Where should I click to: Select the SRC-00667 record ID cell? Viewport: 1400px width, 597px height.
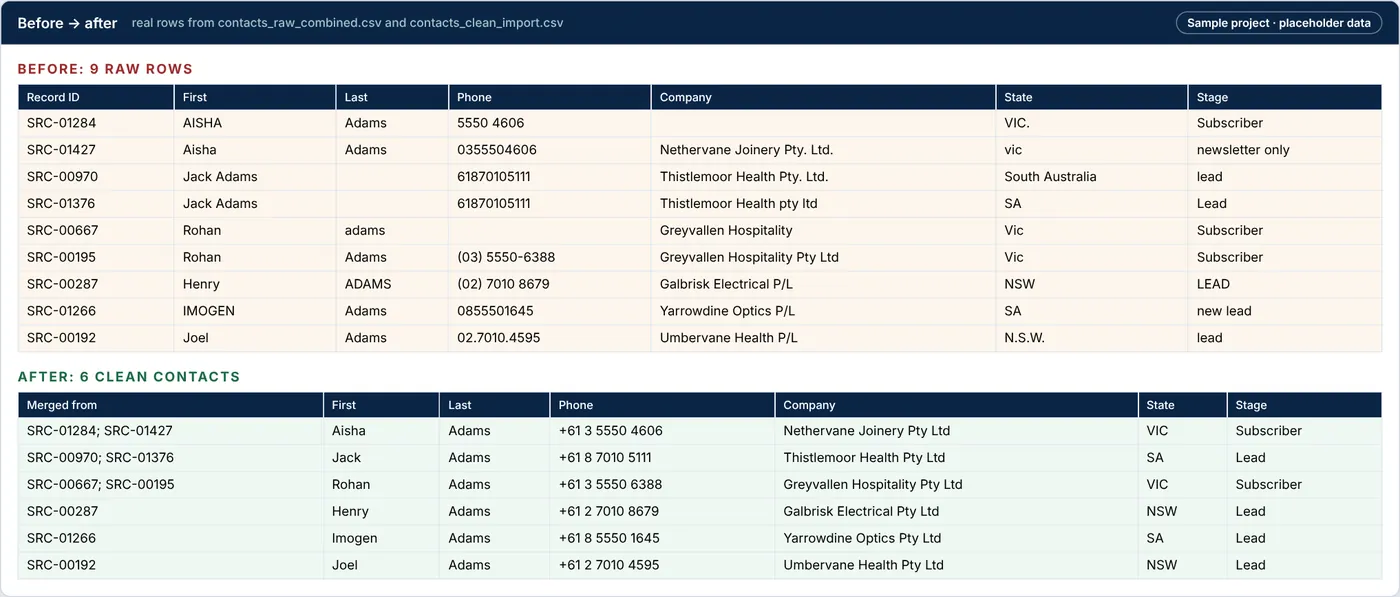click(x=96, y=231)
